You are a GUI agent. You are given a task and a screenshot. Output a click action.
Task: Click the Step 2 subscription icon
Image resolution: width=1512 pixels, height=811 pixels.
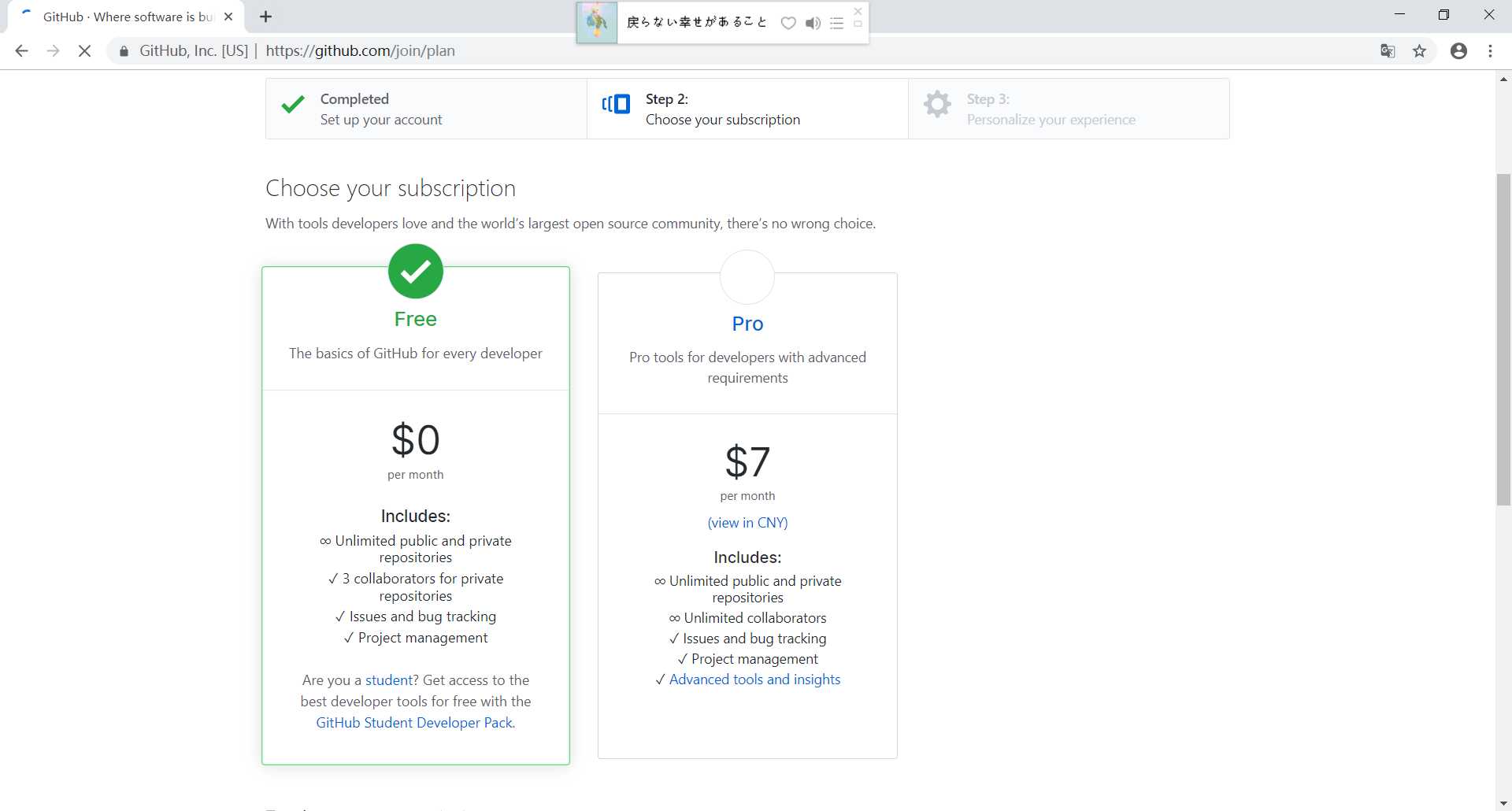pyautogui.click(x=616, y=104)
